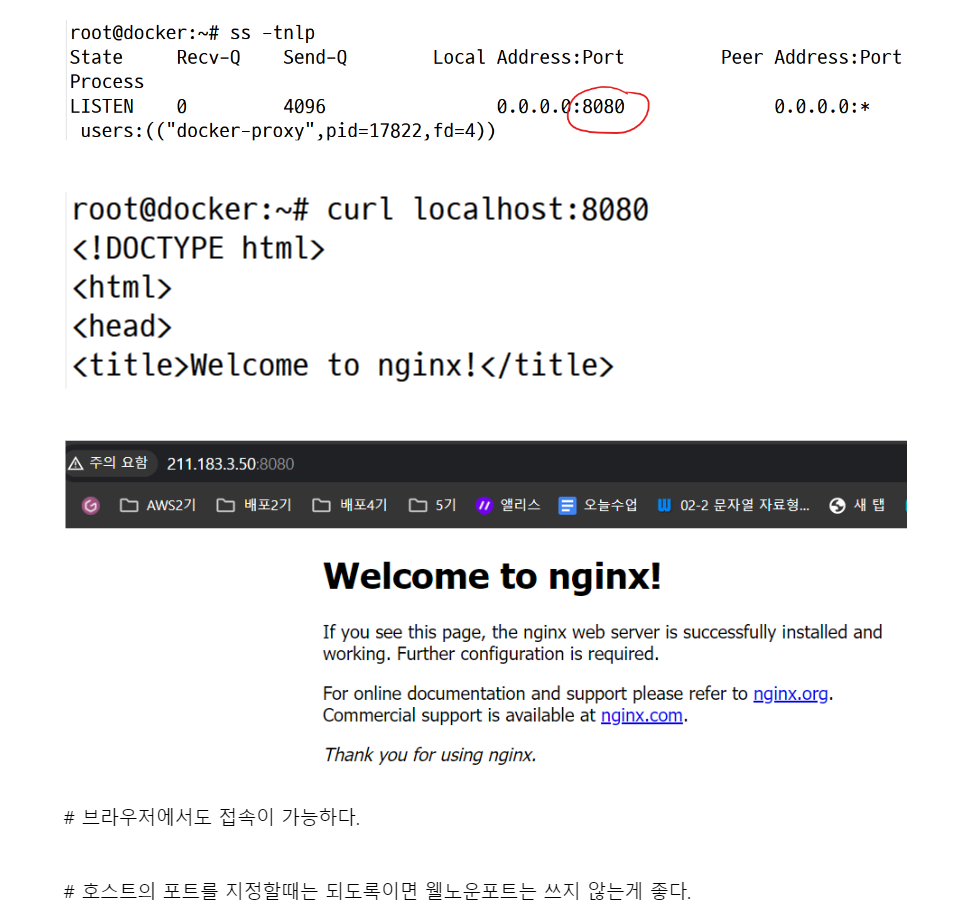Follow the nginx.org link

coord(790,694)
